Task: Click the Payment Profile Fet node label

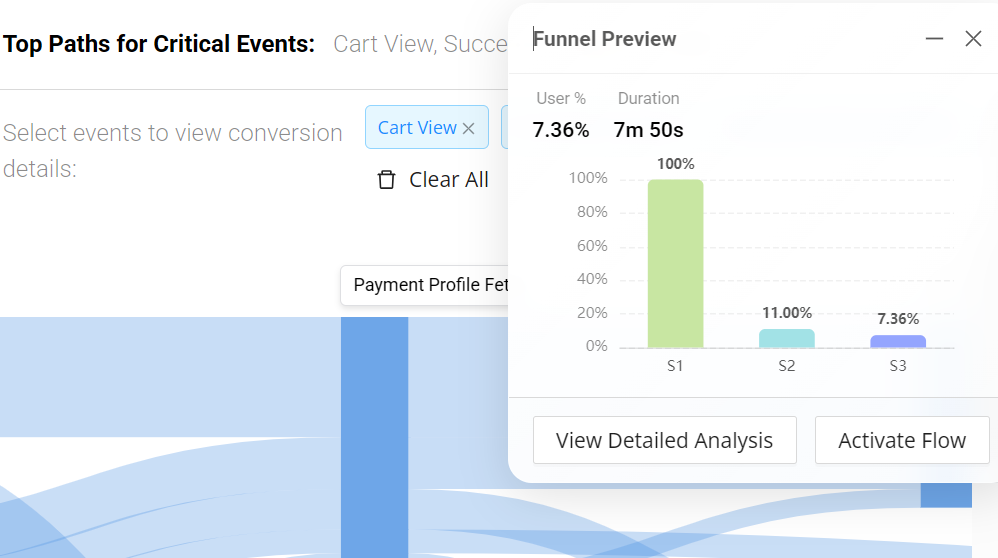Action: coord(430,285)
